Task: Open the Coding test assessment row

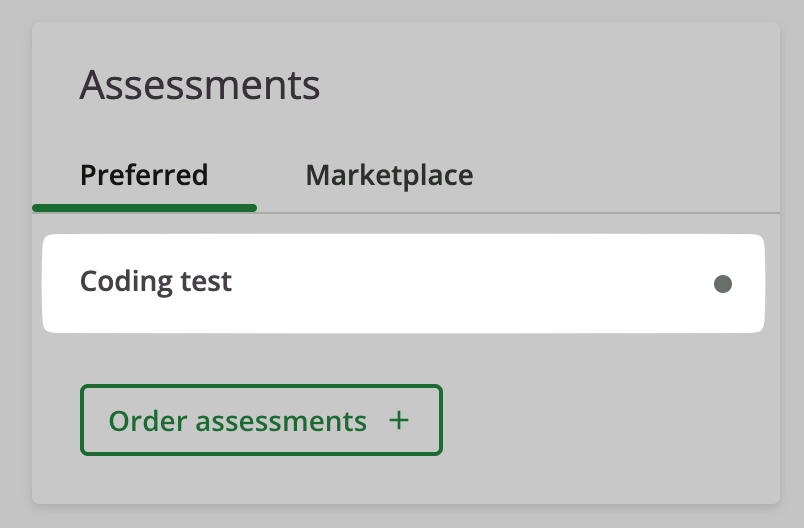Action: click(403, 283)
